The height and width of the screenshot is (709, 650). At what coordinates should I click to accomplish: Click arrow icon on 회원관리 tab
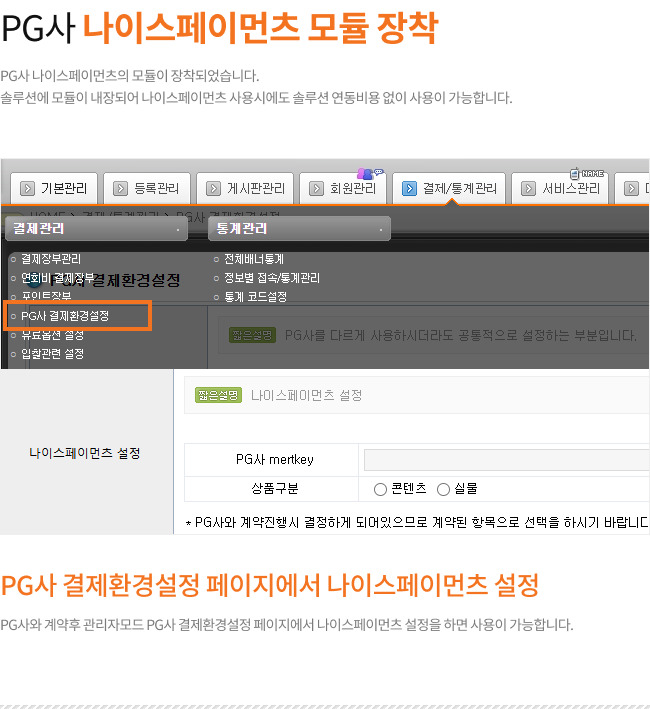click(316, 188)
